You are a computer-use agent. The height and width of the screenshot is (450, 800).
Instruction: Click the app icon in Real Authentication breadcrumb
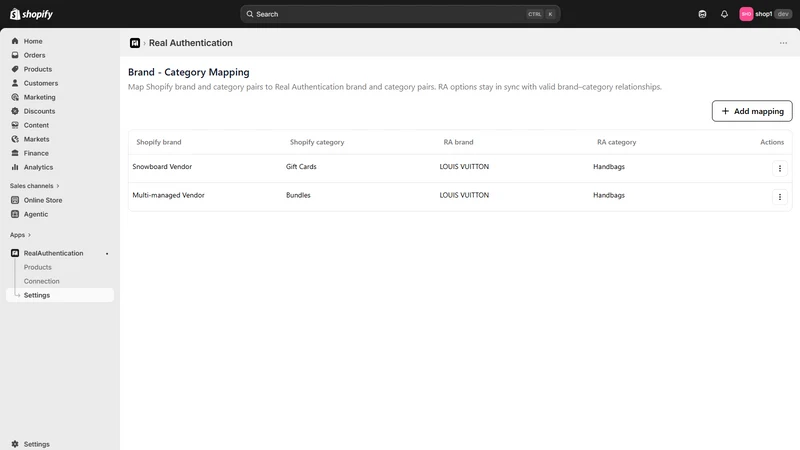pos(135,43)
